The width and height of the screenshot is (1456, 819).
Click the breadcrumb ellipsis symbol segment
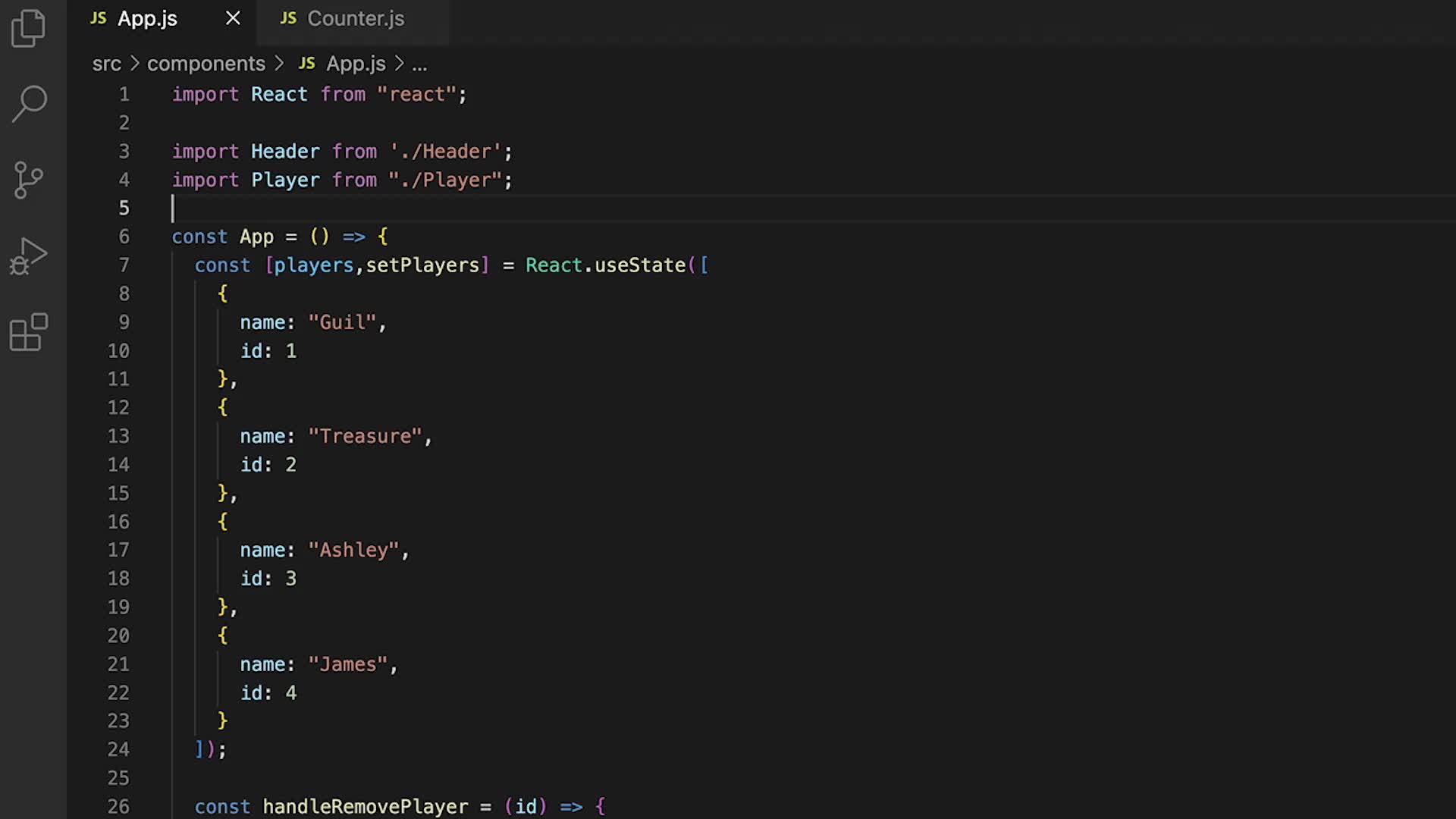coord(419,65)
